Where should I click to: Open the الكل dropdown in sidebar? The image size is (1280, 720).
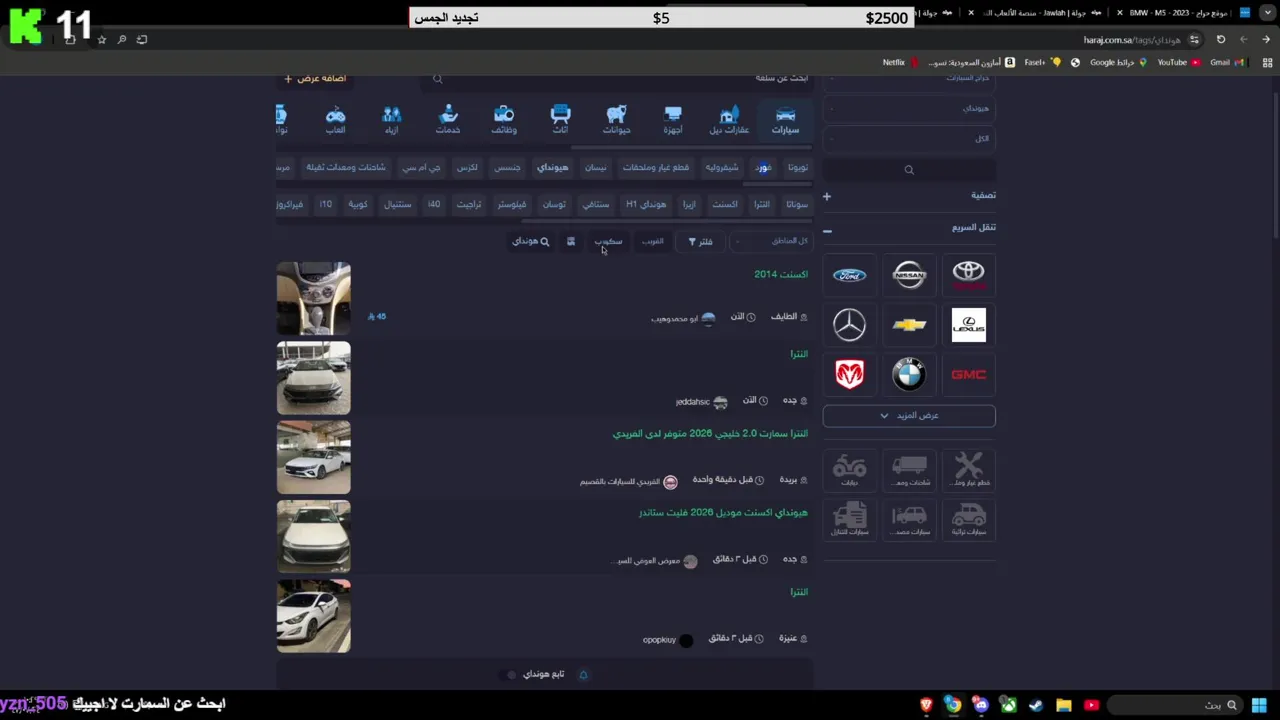909,138
